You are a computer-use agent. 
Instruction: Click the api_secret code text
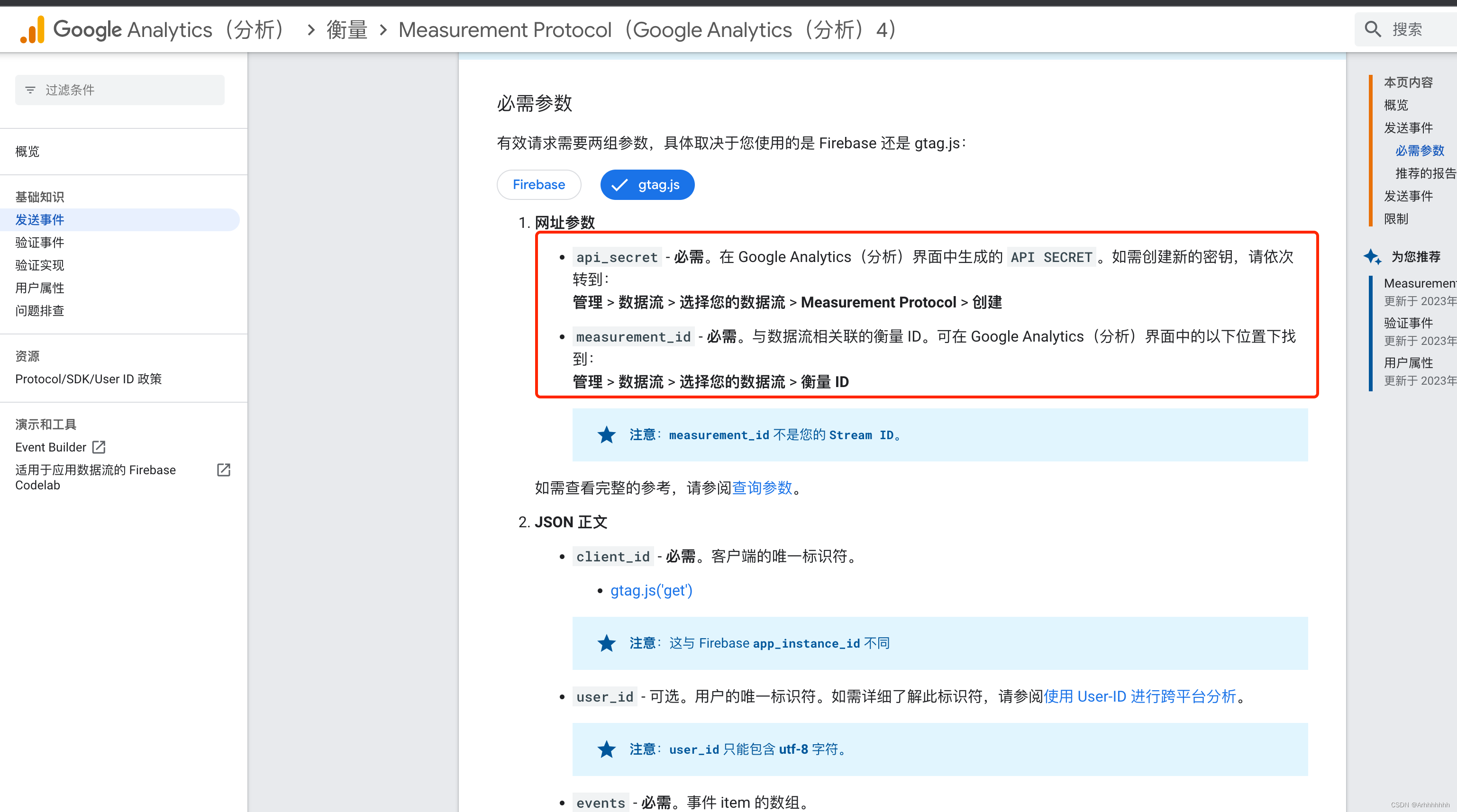click(617, 257)
